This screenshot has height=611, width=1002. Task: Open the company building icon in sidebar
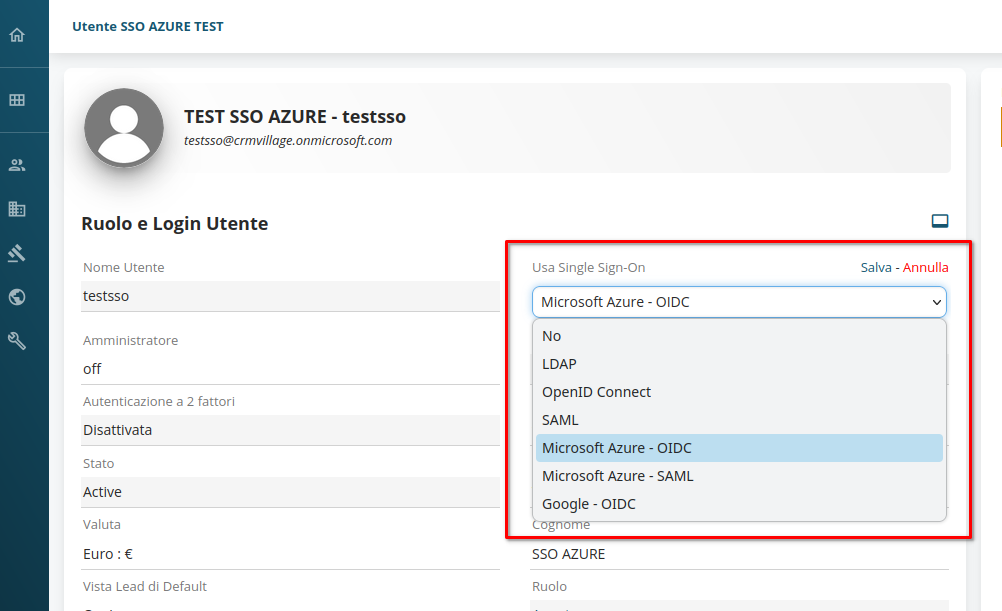point(17,209)
